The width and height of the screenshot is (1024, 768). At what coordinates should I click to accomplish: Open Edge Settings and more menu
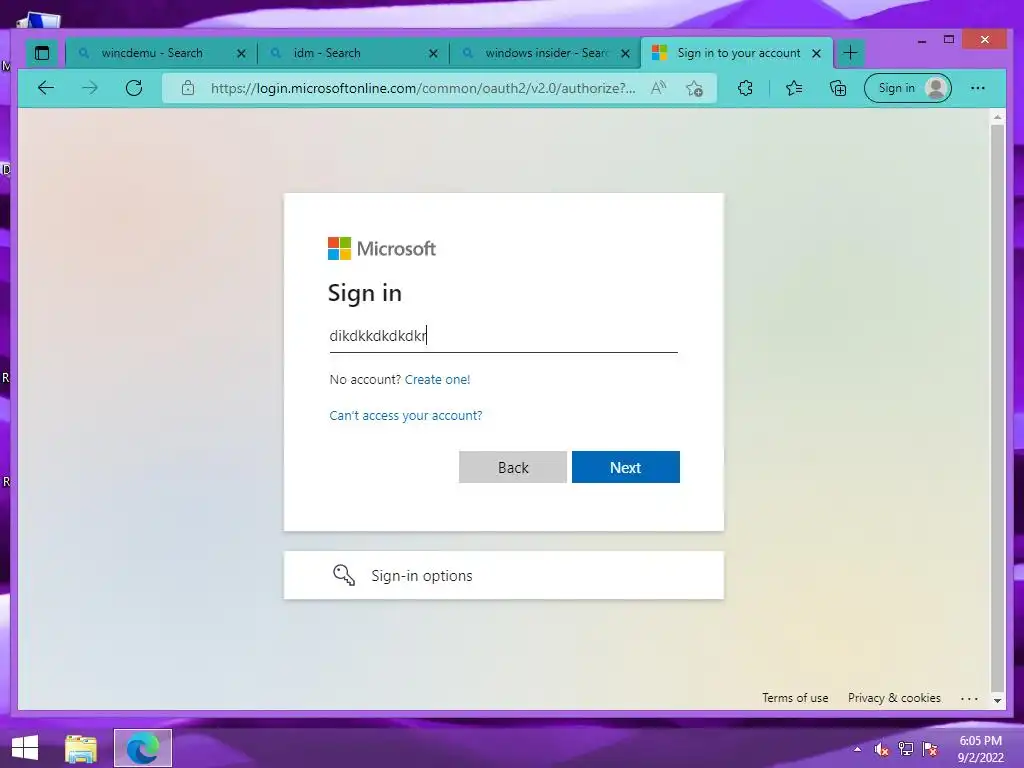[978, 88]
